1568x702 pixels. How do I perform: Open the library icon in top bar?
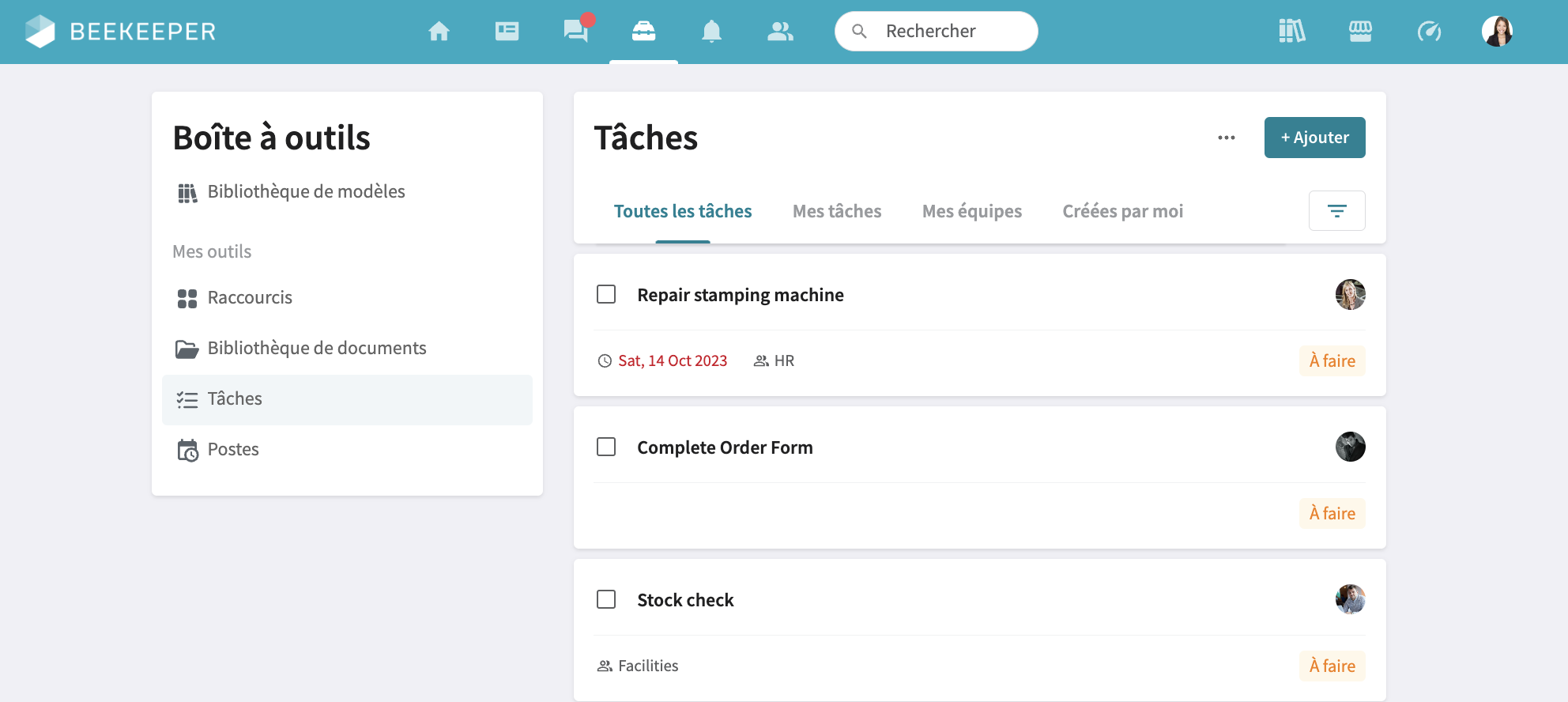(x=1291, y=32)
